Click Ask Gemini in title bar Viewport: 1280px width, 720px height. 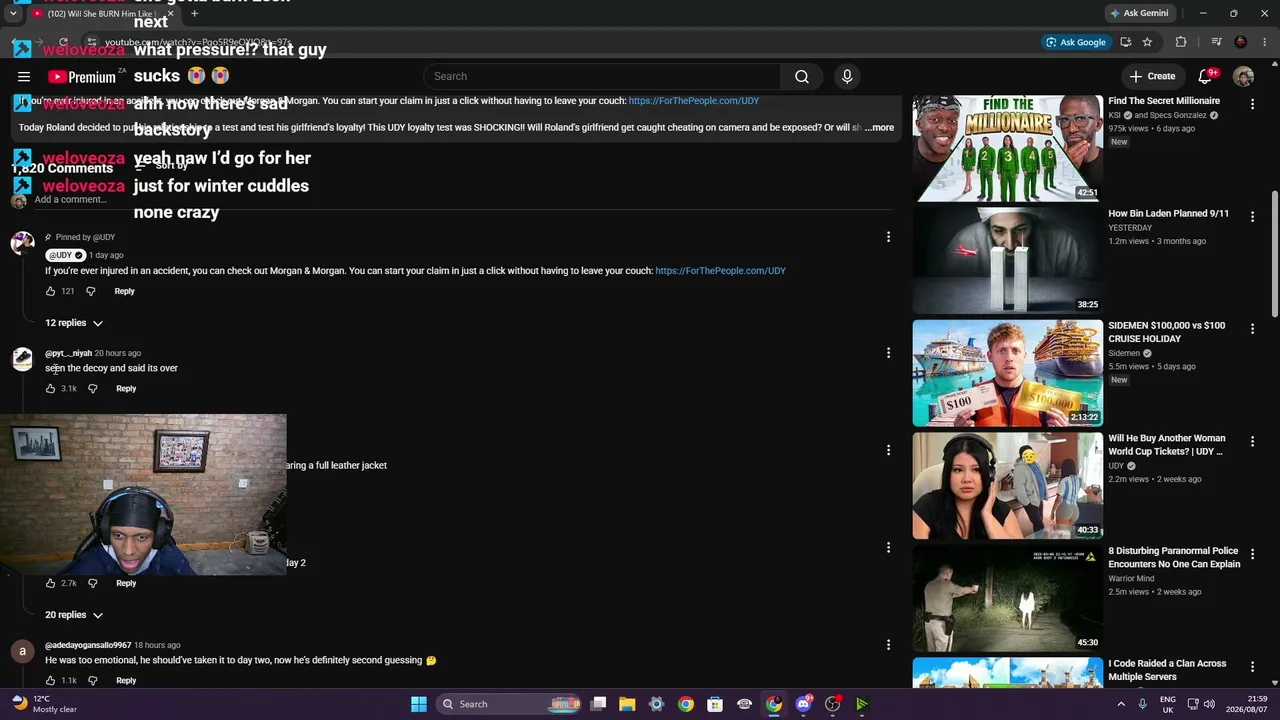coord(1139,13)
